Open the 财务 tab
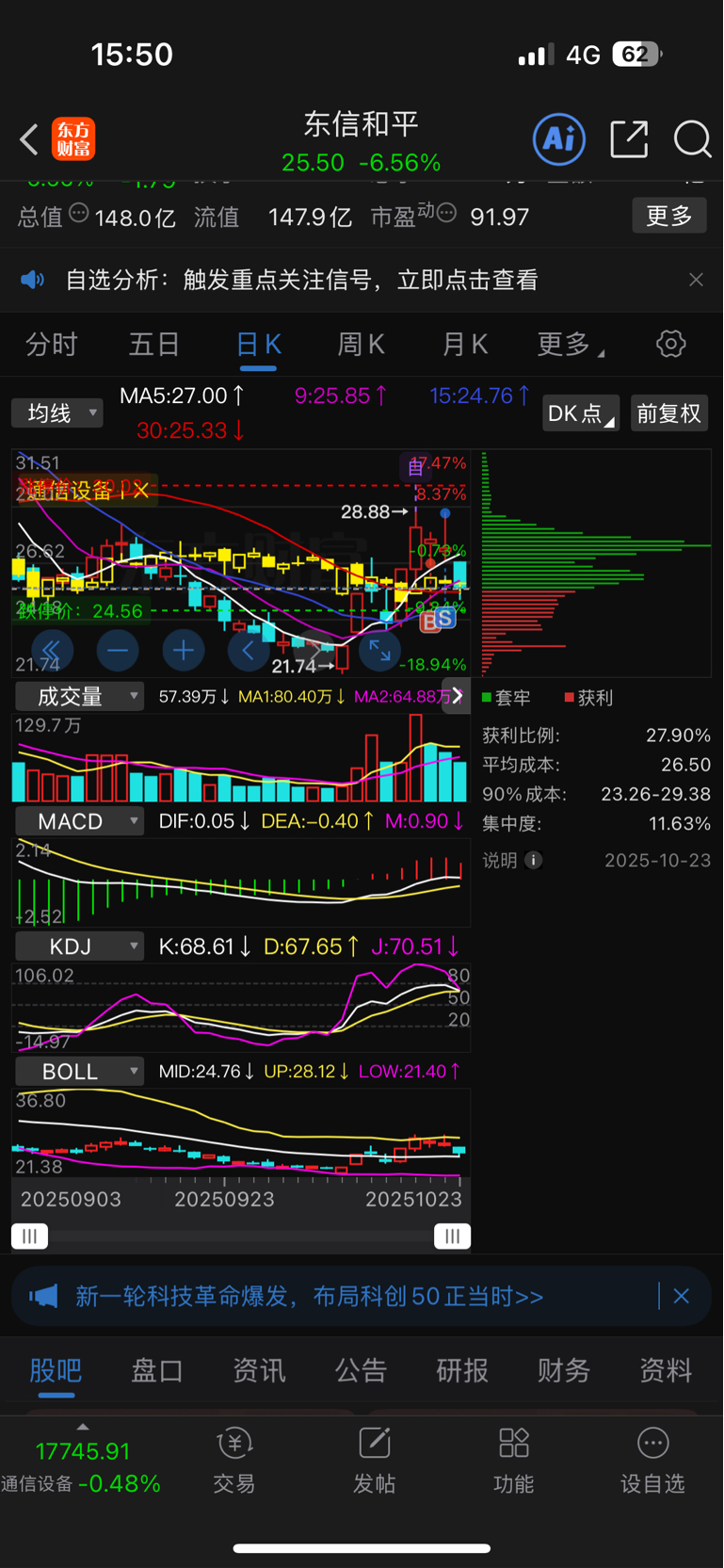Image resolution: width=724 pixels, height=1568 pixels. click(x=564, y=1370)
